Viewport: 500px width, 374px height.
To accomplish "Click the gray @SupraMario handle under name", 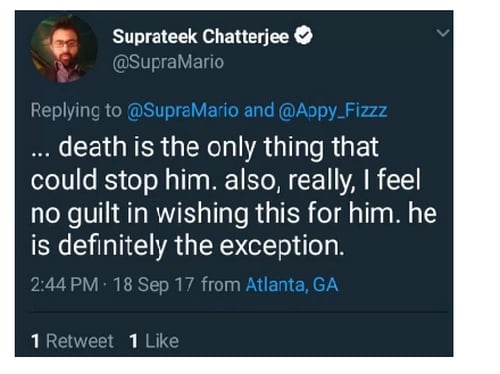I will pyautogui.click(x=168, y=62).
